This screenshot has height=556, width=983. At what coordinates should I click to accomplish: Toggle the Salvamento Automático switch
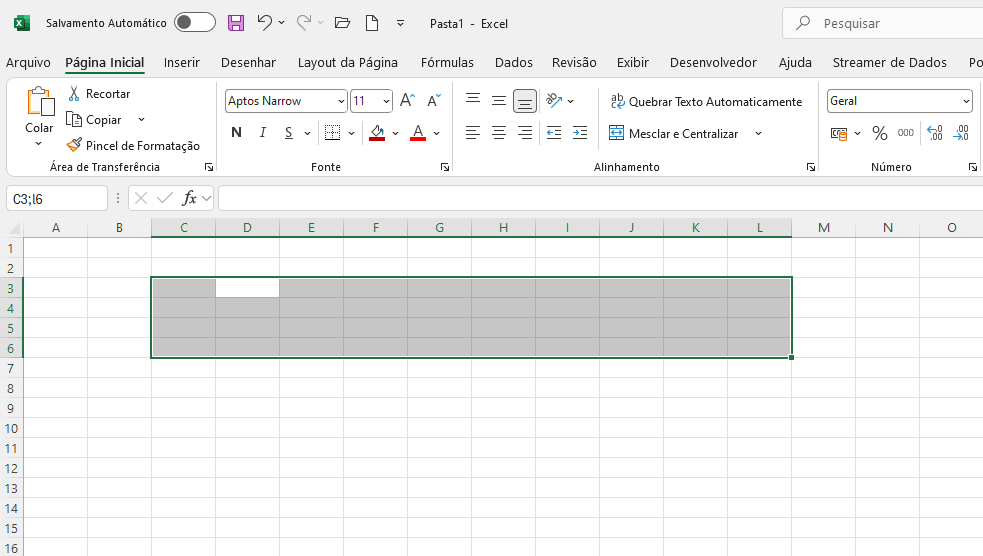[194, 22]
